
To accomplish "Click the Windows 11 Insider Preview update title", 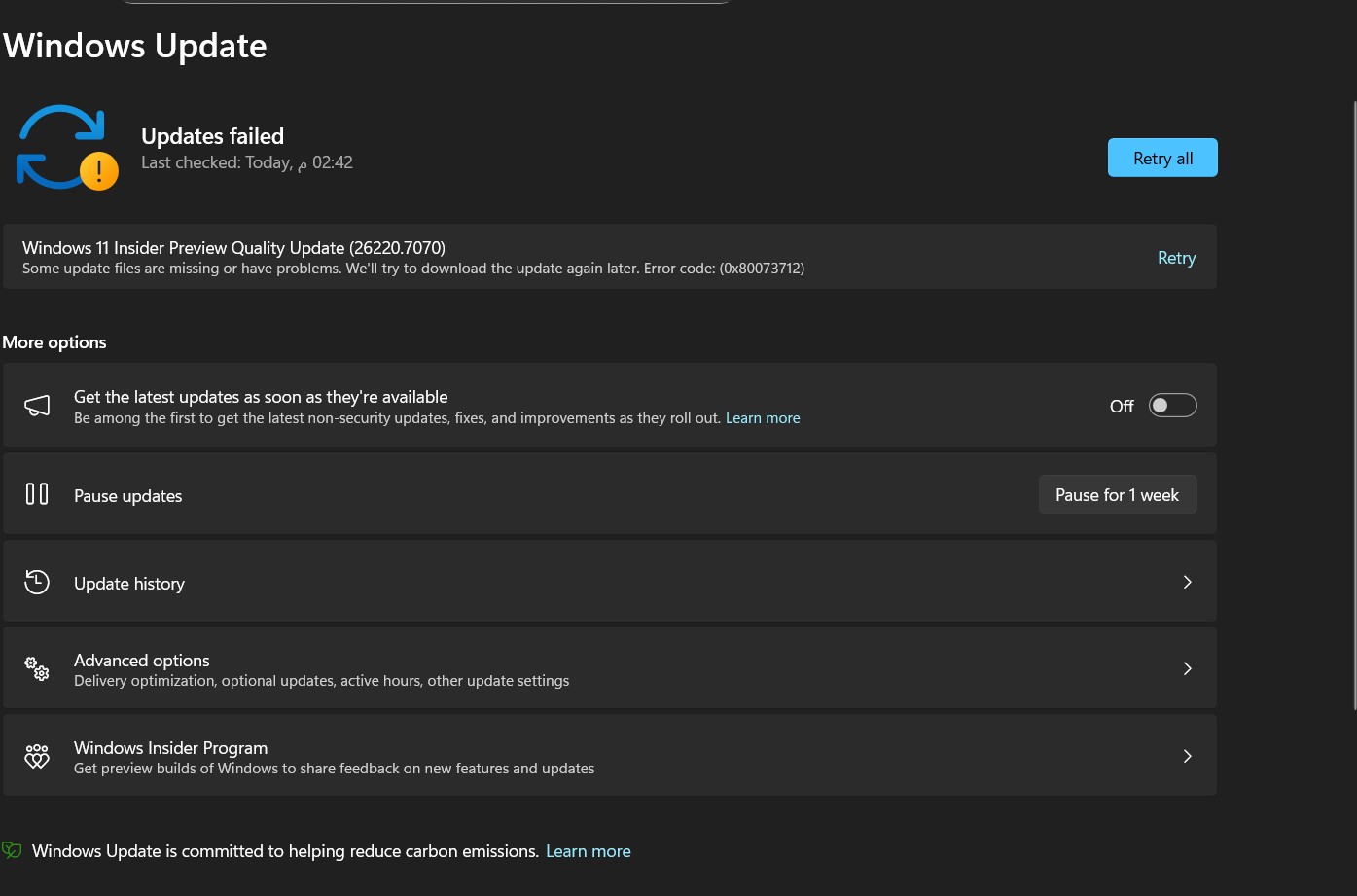I will click(233, 248).
